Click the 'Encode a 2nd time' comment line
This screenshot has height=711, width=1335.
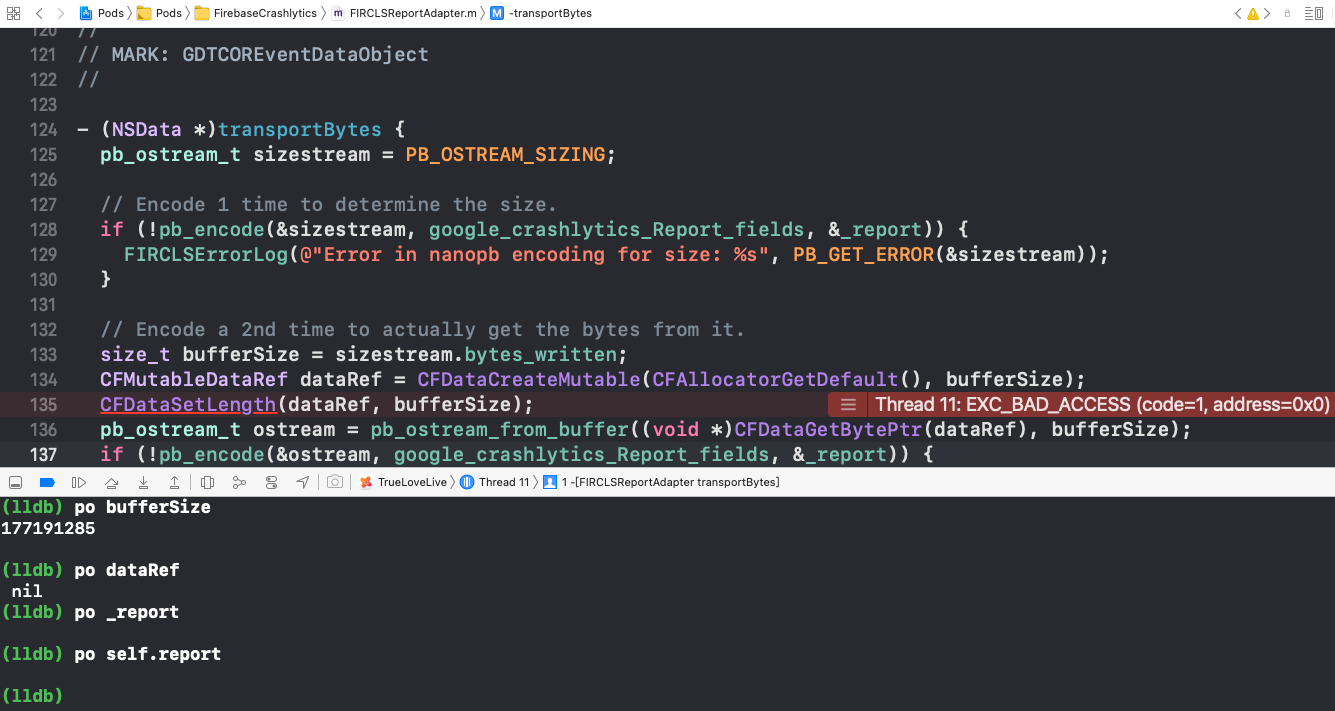point(422,329)
